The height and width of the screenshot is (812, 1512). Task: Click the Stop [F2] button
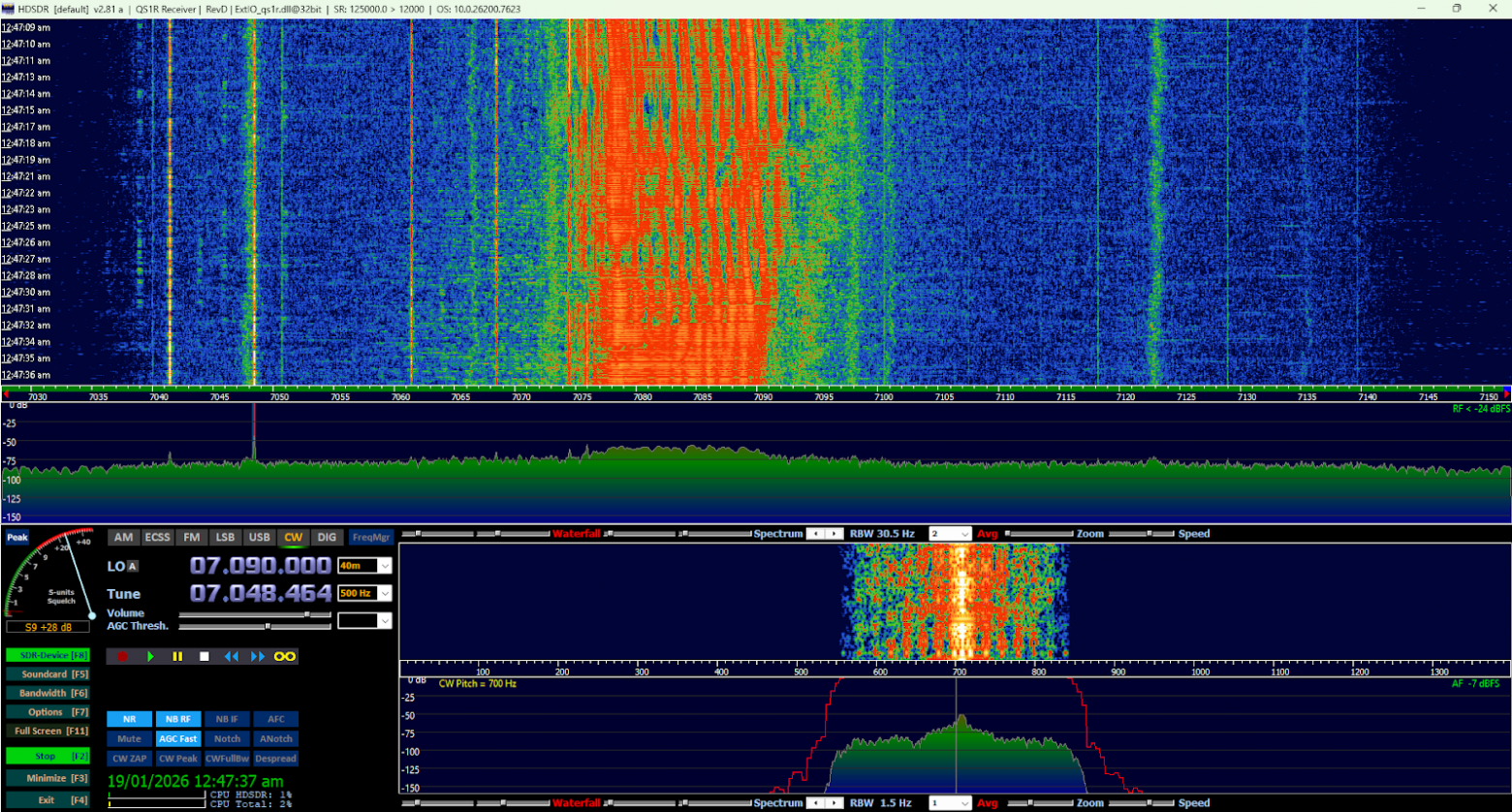coord(47,756)
